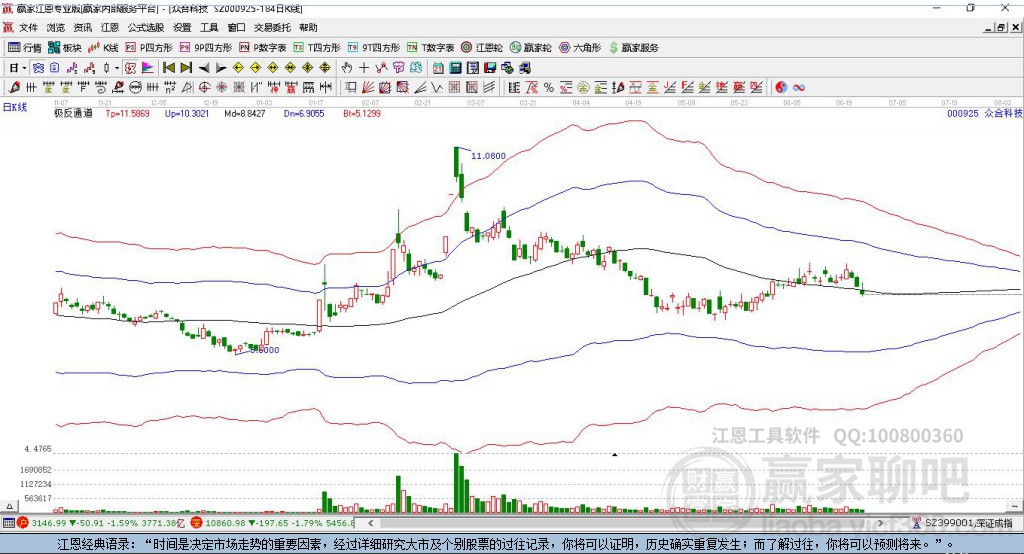Viewport: 1024px width, 554px height.
Task: Click the 000925 众合科技 stock label
Action: click(985, 114)
